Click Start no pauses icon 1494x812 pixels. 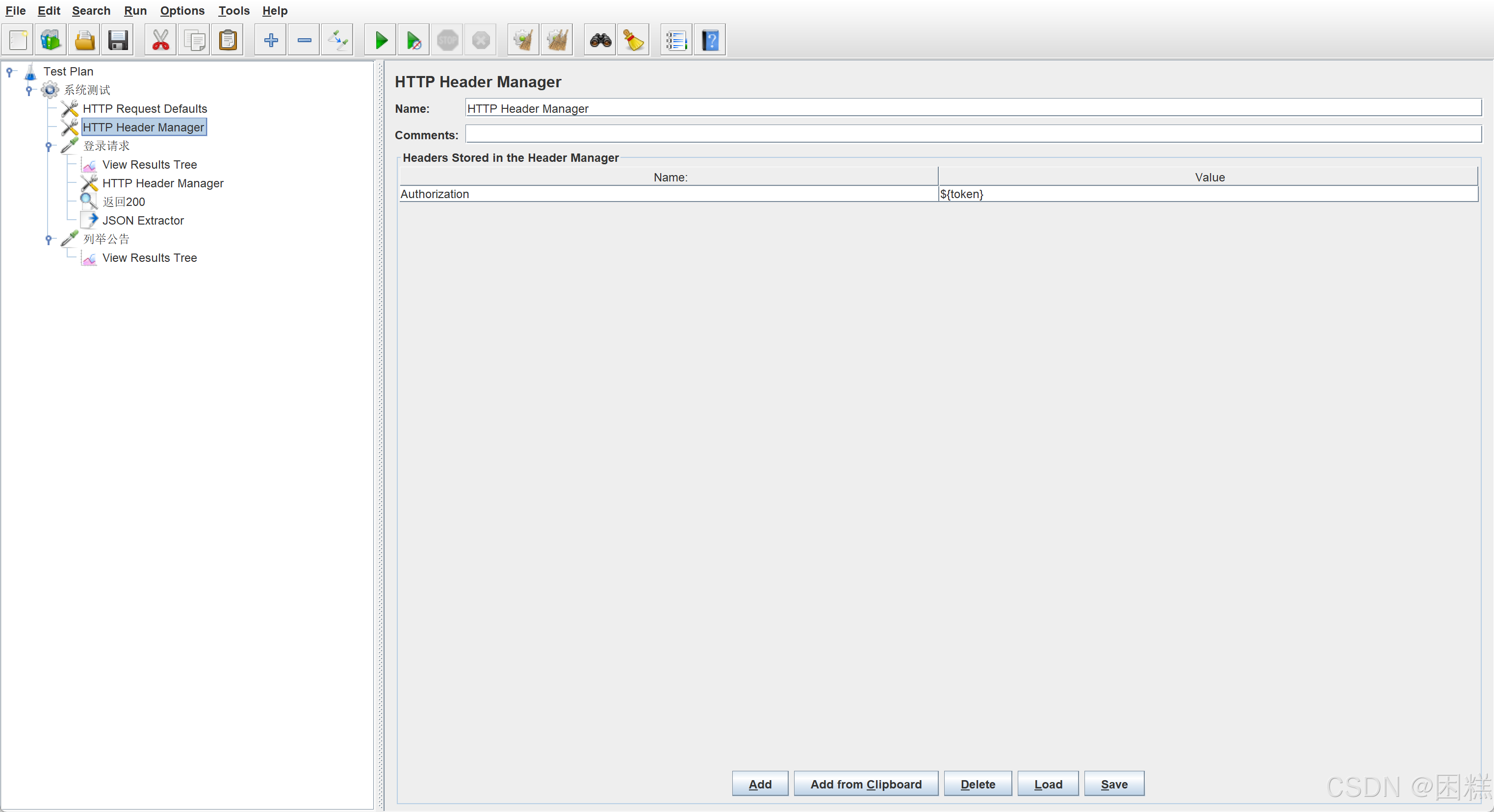pos(413,41)
